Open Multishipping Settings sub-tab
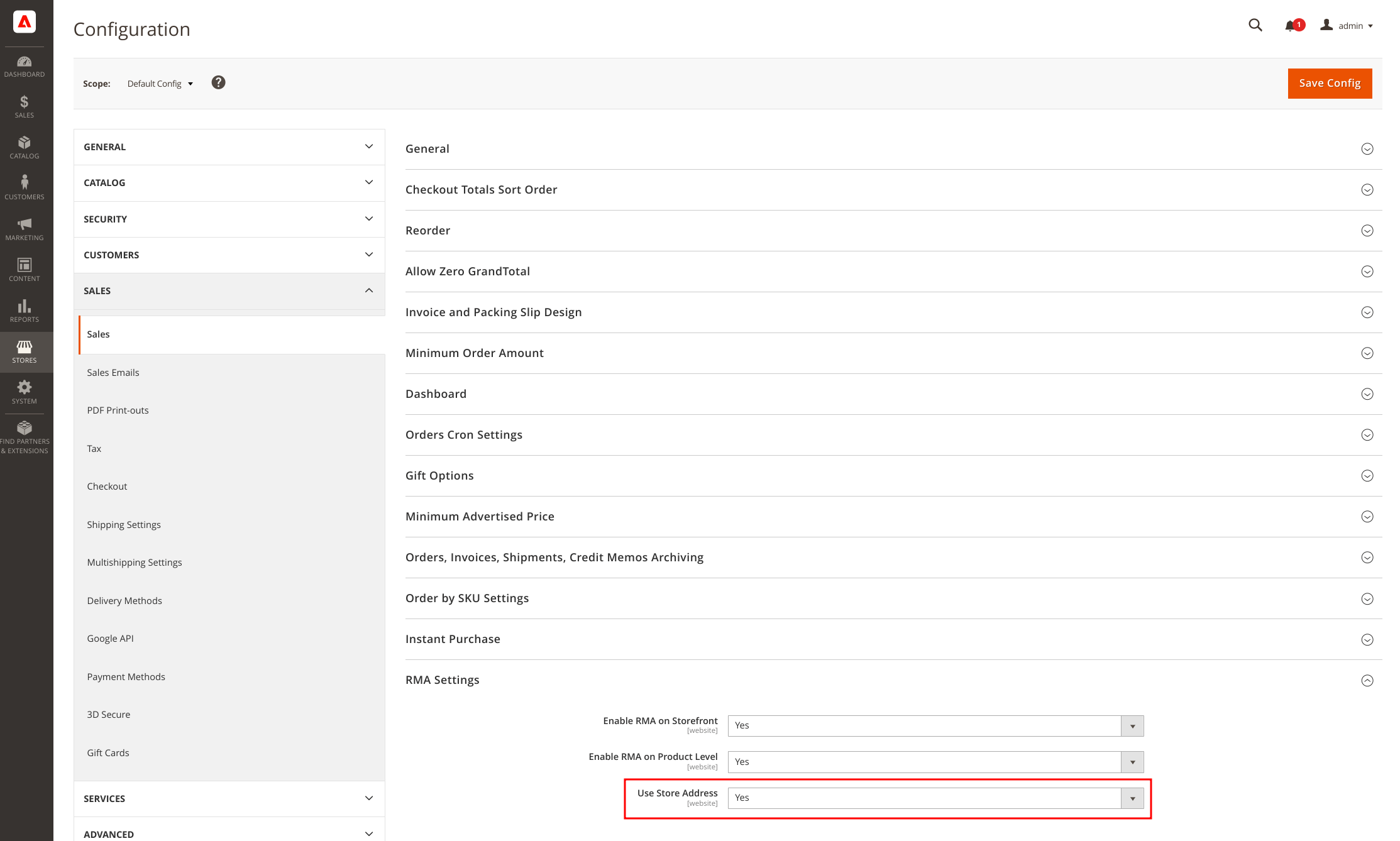1400x841 pixels. pos(232,563)
